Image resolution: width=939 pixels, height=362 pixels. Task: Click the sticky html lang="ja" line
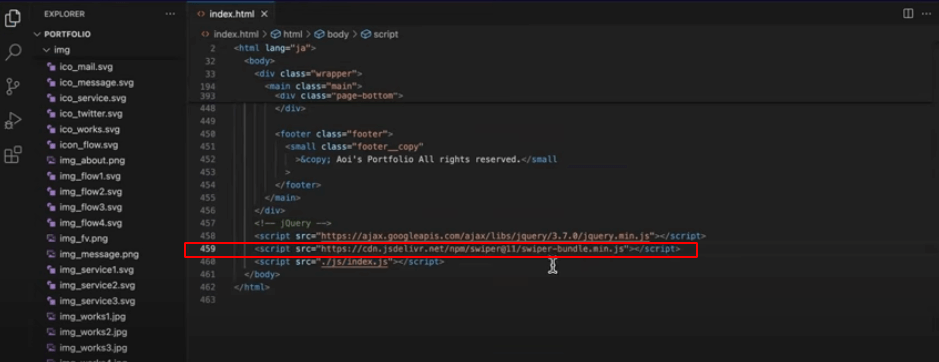274,48
